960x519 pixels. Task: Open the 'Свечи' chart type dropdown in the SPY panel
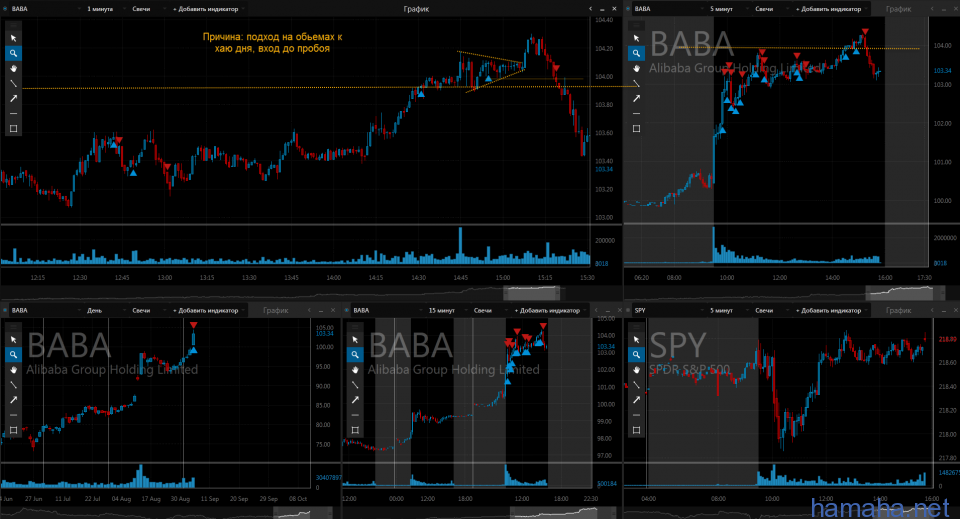(770, 310)
